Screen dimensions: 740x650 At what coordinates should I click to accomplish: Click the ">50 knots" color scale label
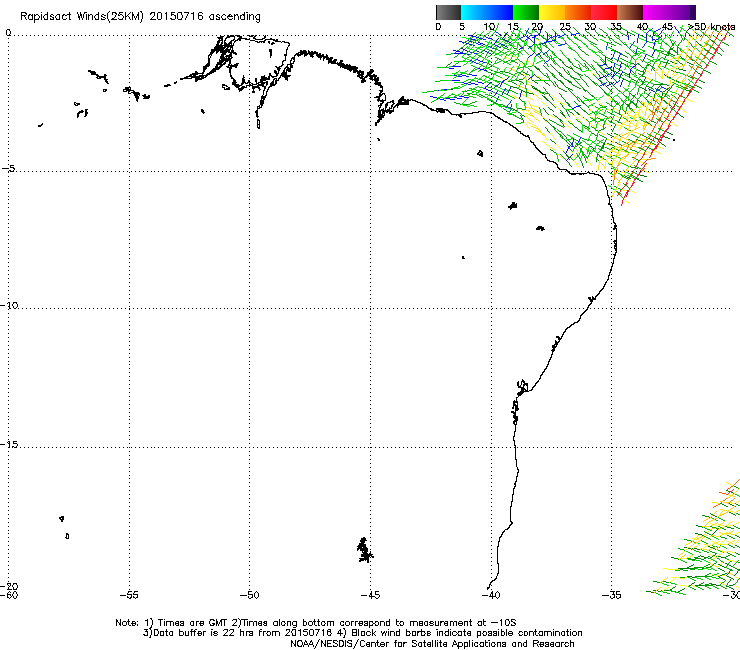(x=712, y=27)
